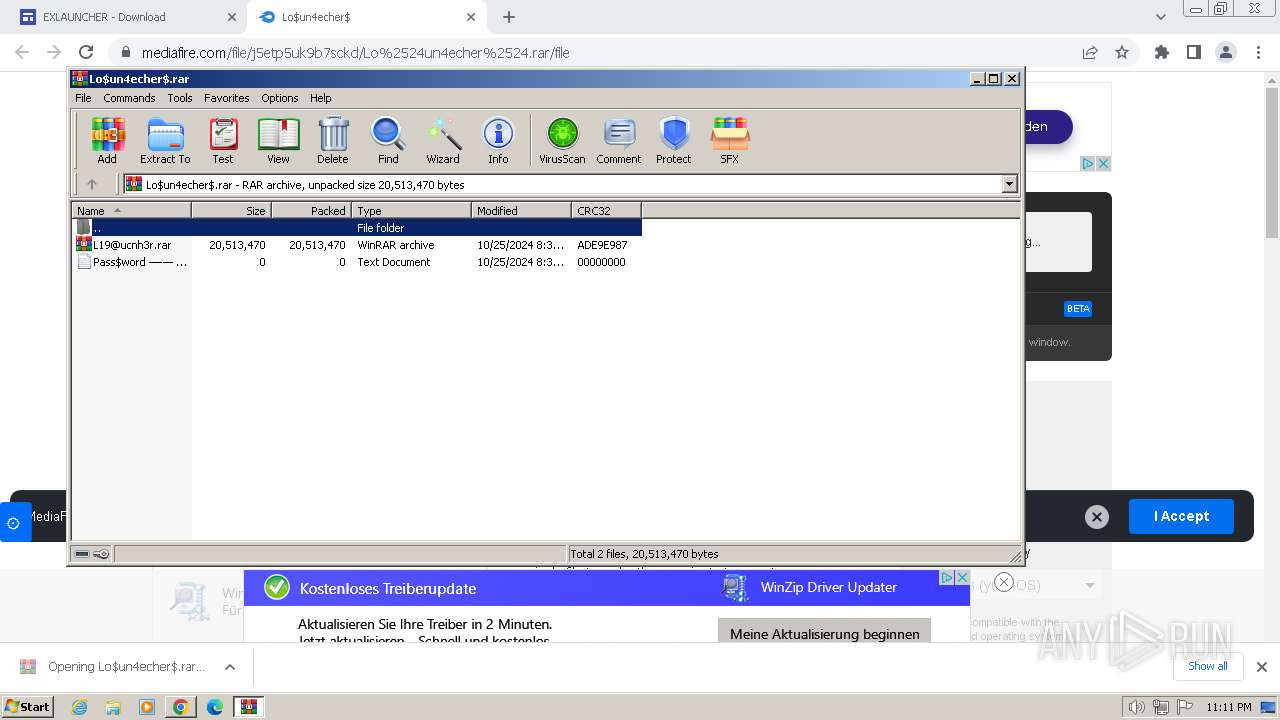Open the Tools menu
The height and width of the screenshot is (720, 1280).
[180, 98]
